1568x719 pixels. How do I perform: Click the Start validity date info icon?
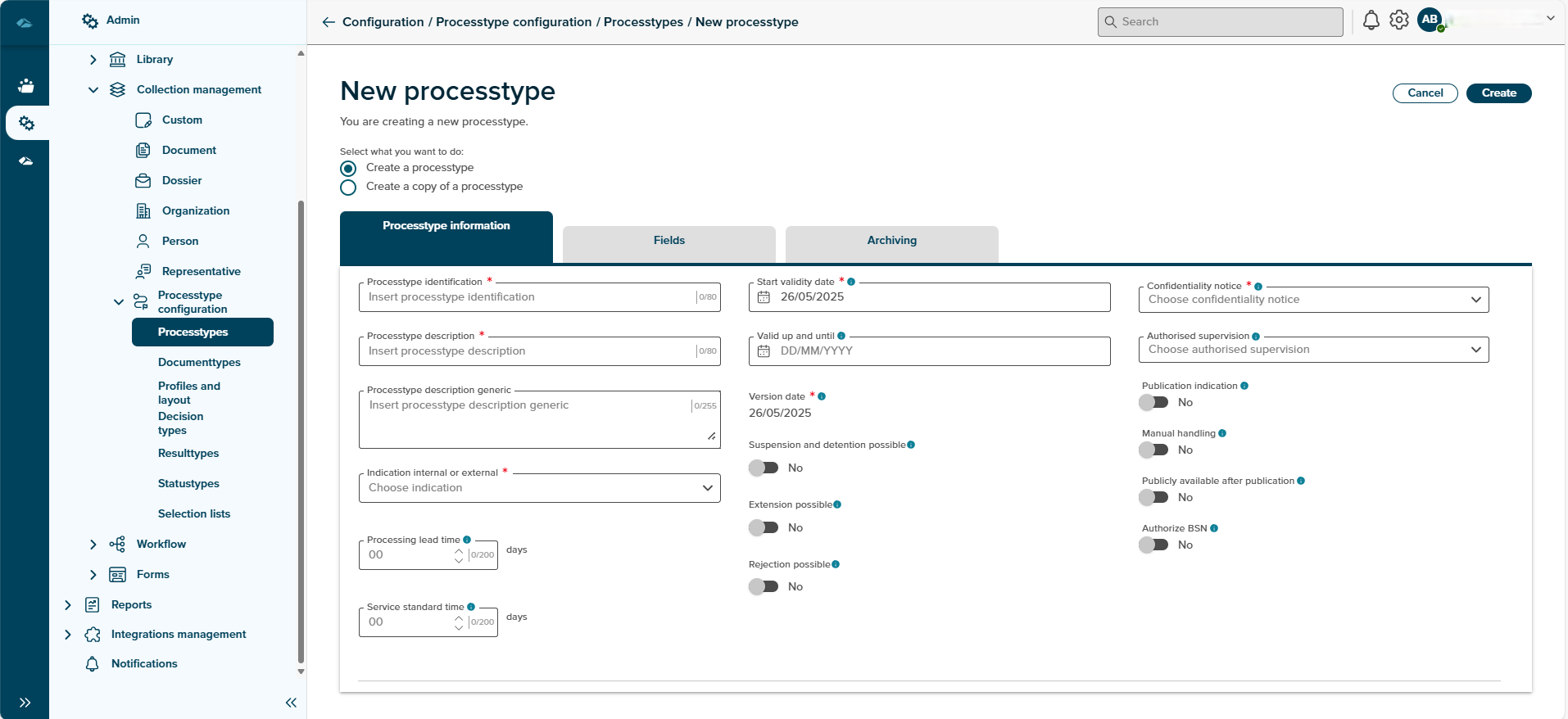[x=851, y=282]
